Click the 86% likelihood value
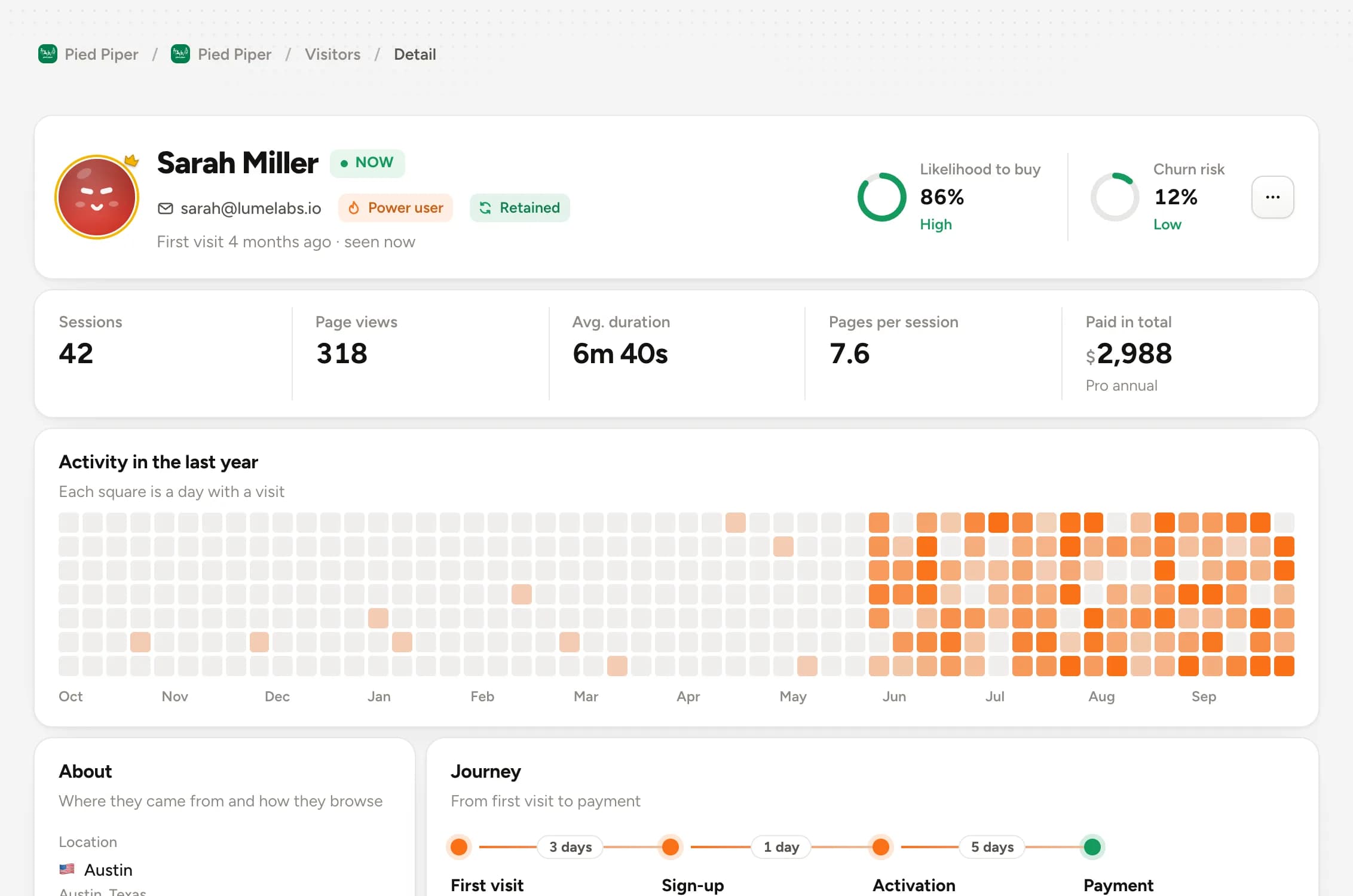Screen dimensions: 1353x896 (942, 197)
